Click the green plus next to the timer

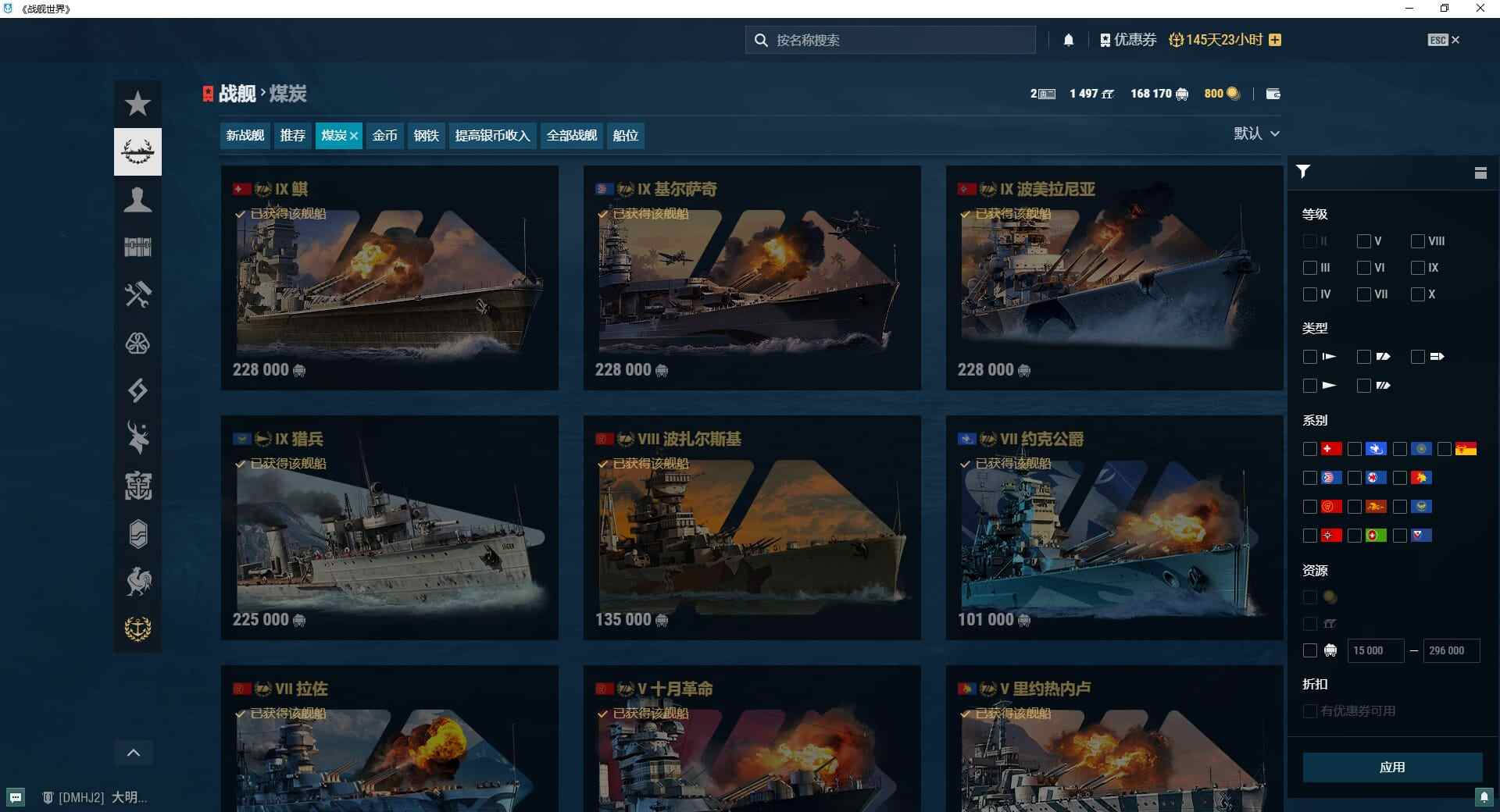pyautogui.click(x=1275, y=39)
